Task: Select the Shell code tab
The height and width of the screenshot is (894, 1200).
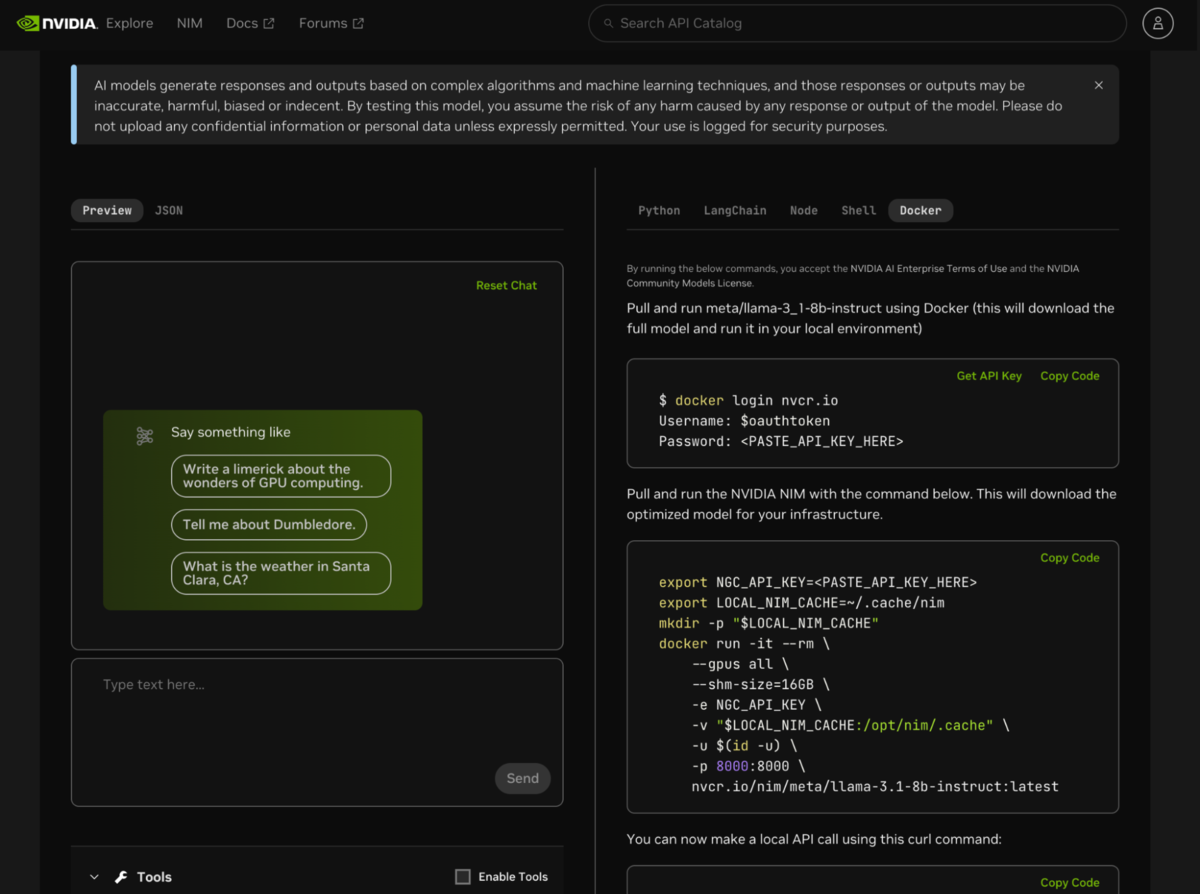Action: pos(859,210)
